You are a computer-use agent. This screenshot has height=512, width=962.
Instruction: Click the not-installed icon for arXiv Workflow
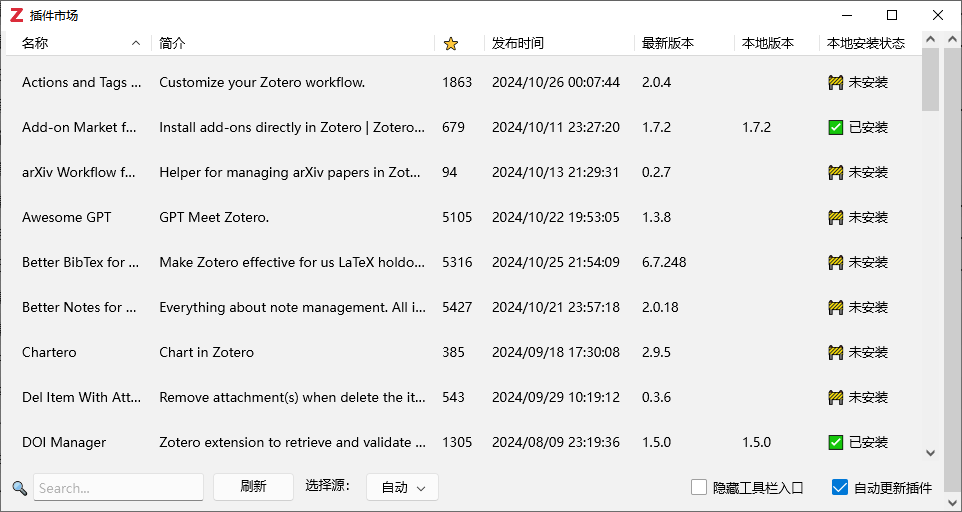tap(835, 172)
